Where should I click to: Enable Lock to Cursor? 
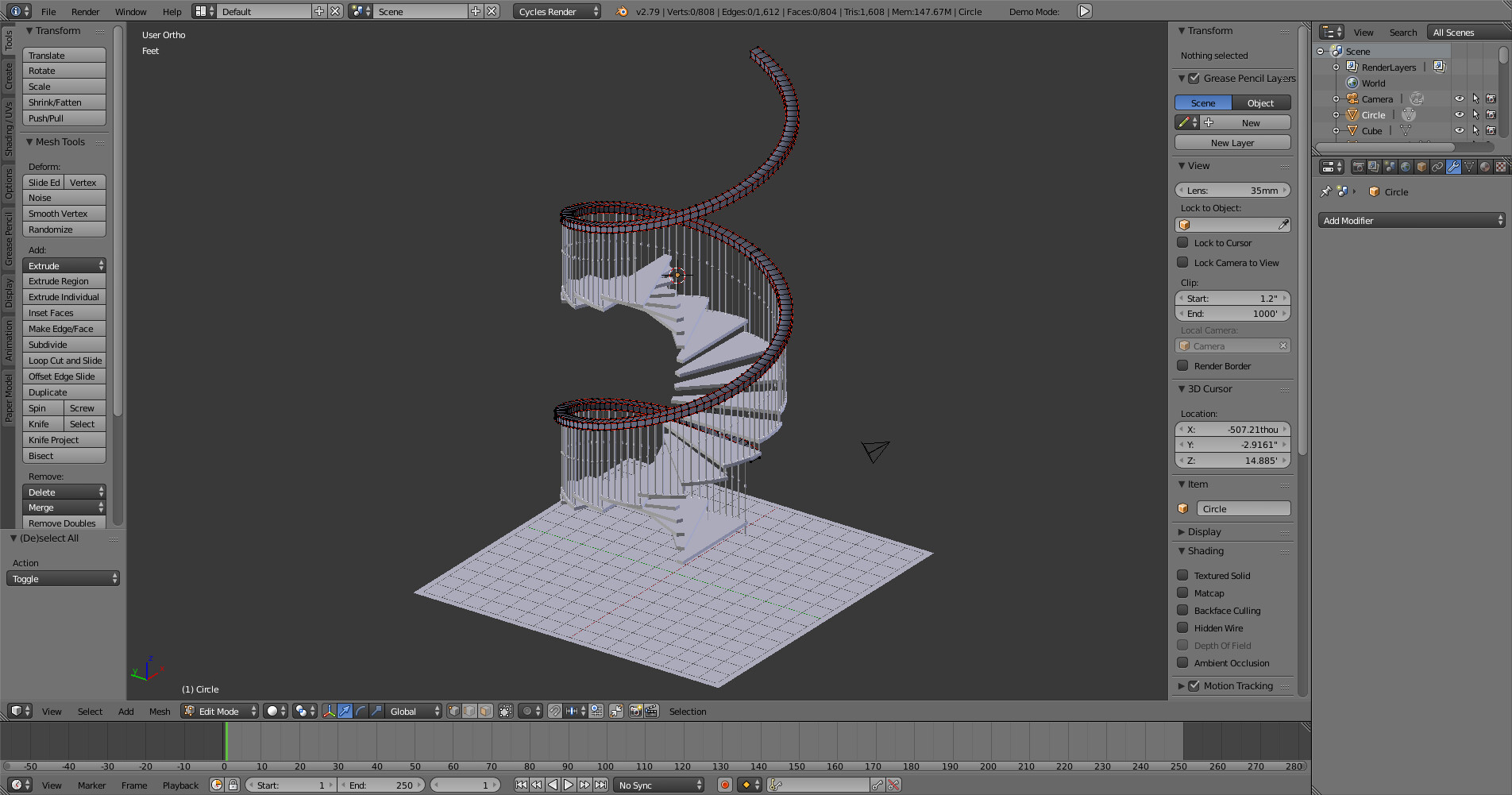(1182, 243)
